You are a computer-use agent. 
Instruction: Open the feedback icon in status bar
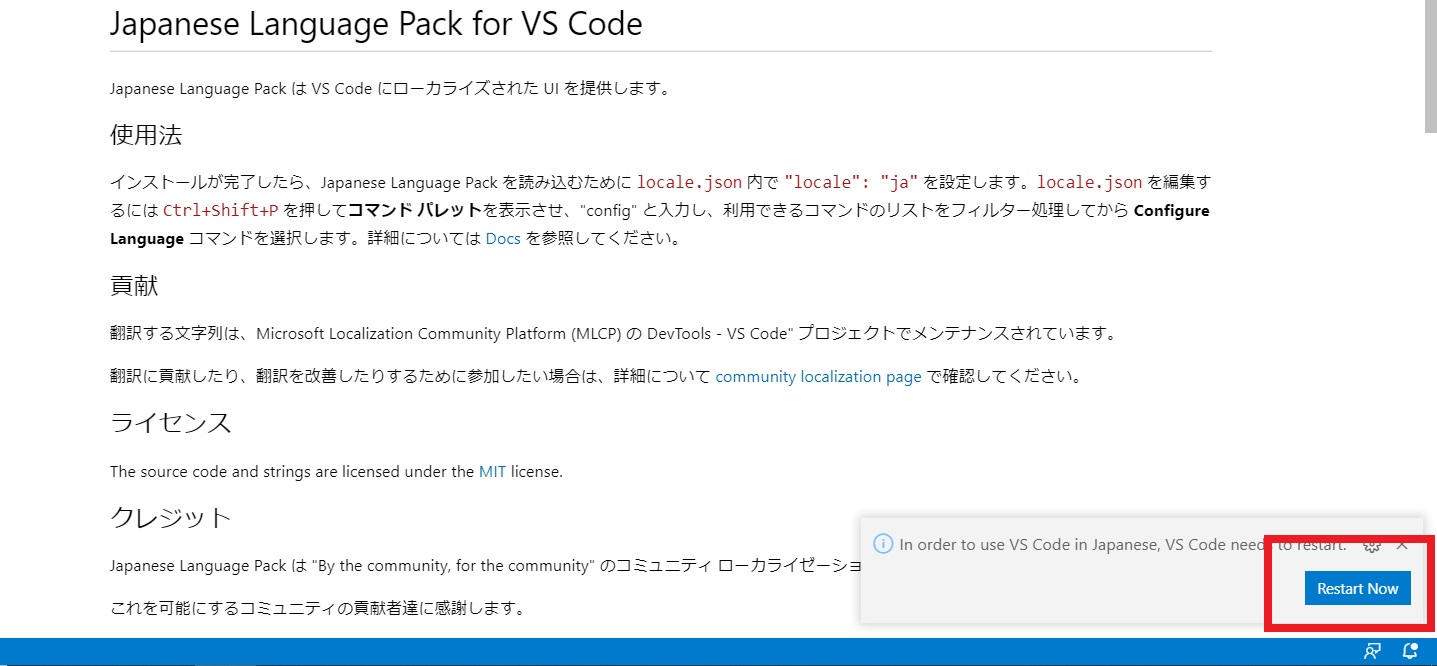tap(1373, 652)
